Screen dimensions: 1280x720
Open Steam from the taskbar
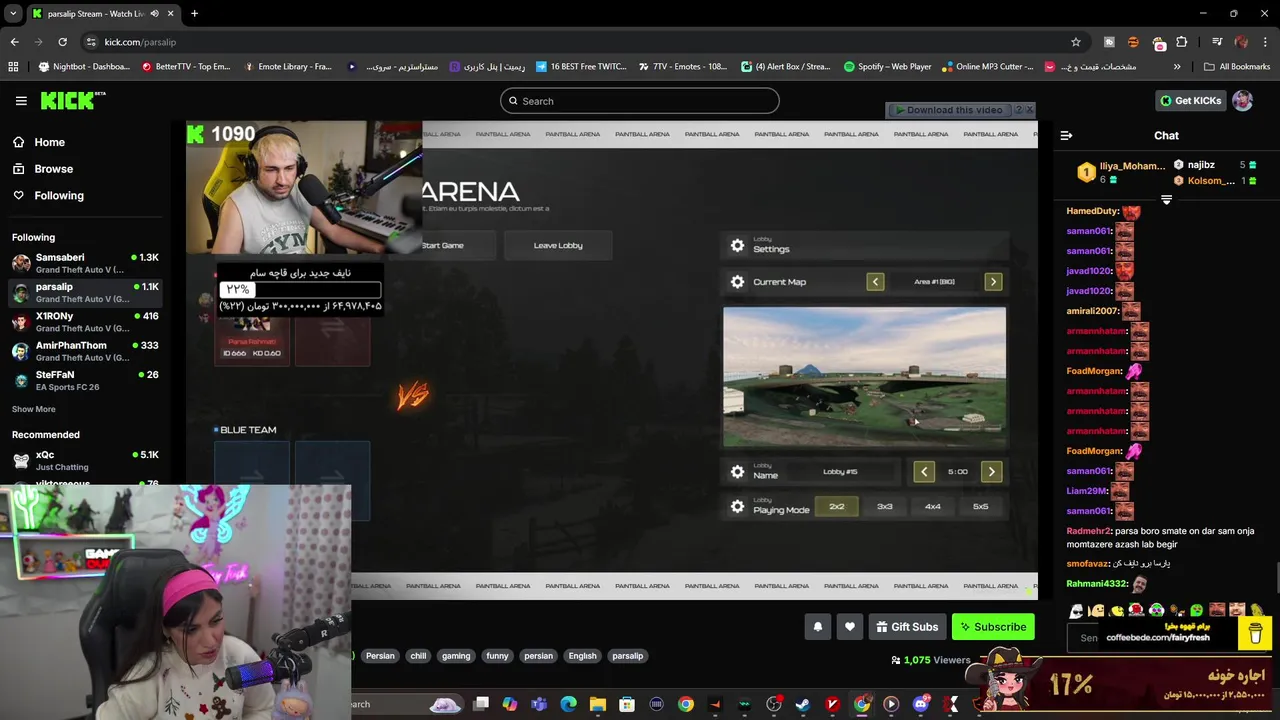point(803,704)
